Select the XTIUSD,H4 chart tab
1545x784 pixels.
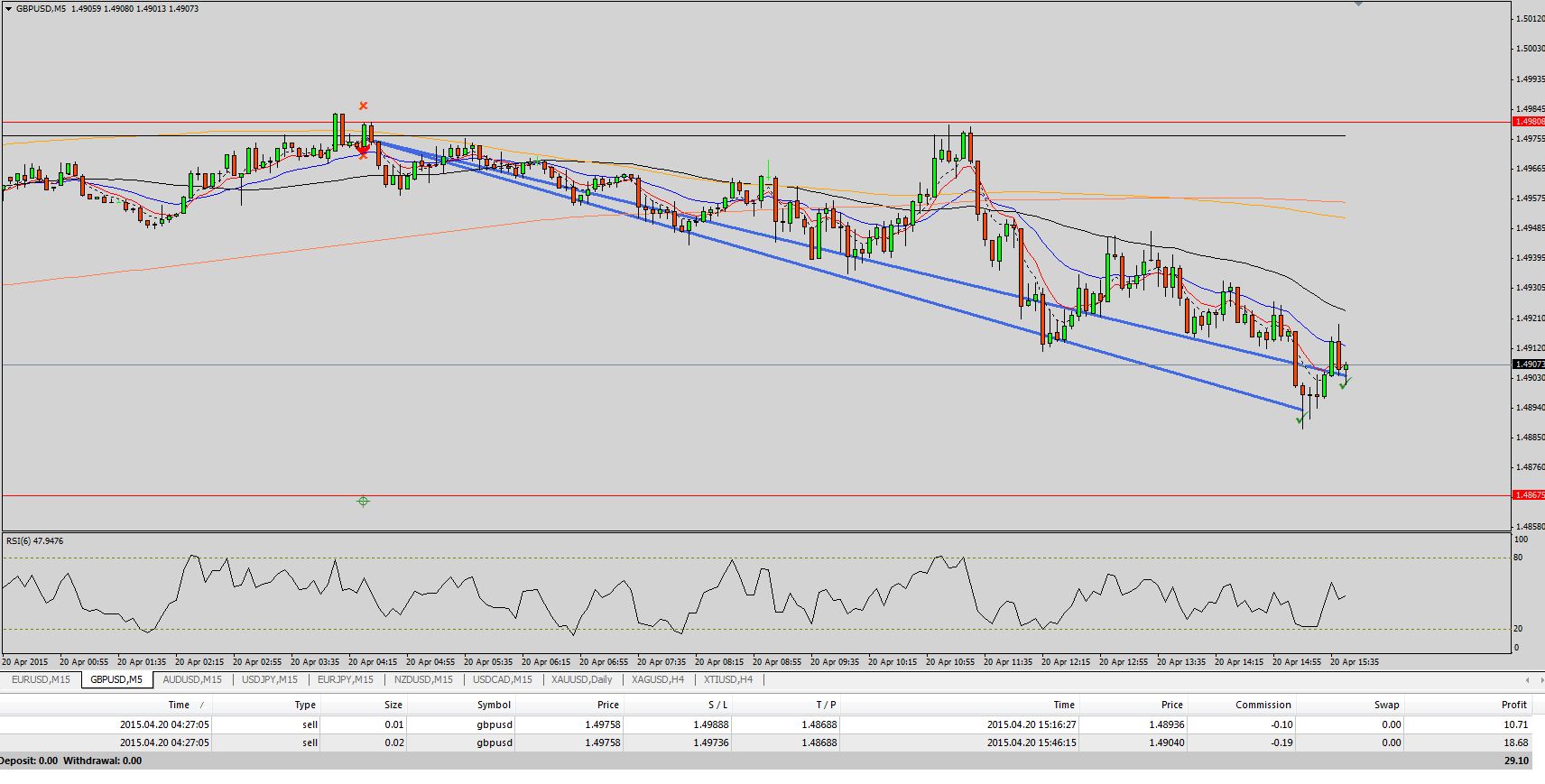[728, 679]
